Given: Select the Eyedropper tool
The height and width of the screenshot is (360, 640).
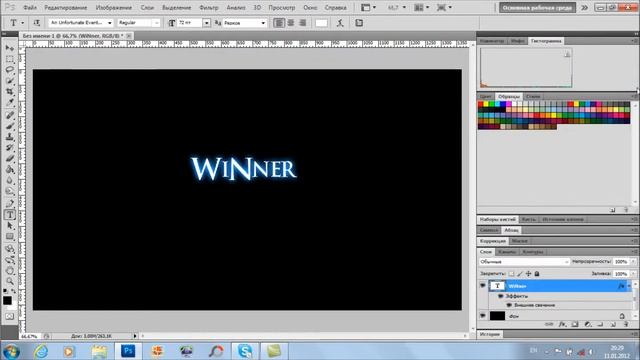Looking at the screenshot, I should [10, 103].
